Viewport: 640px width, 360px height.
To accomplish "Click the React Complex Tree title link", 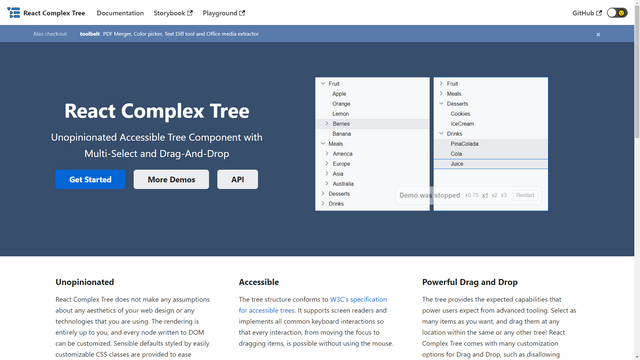I will click(x=54, y=13).
